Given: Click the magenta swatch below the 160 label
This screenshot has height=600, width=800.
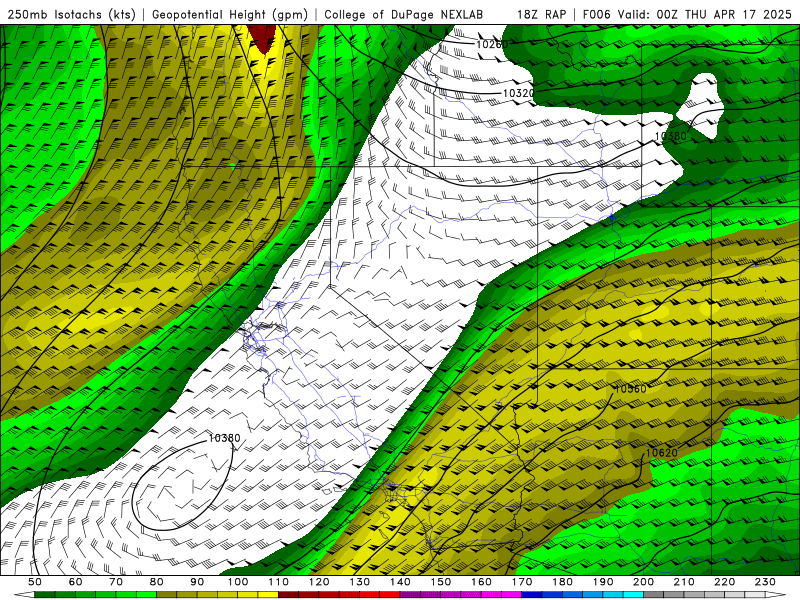Looking at the screenshot, I should pyautogui.click(x=491, y=595).
